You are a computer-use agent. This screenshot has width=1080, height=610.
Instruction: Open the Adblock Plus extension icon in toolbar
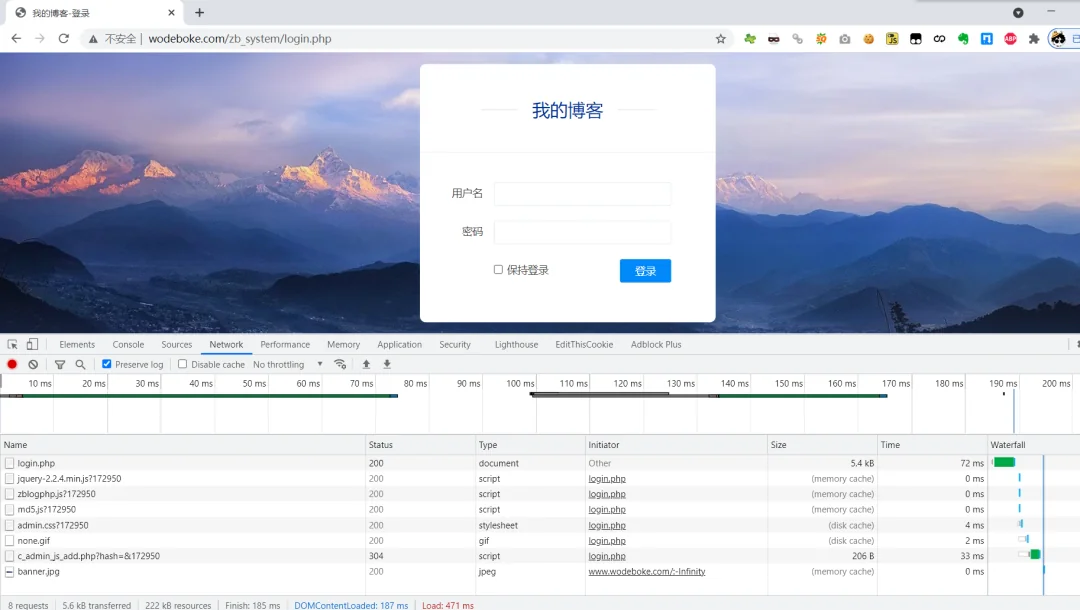tap(1010, 39)
